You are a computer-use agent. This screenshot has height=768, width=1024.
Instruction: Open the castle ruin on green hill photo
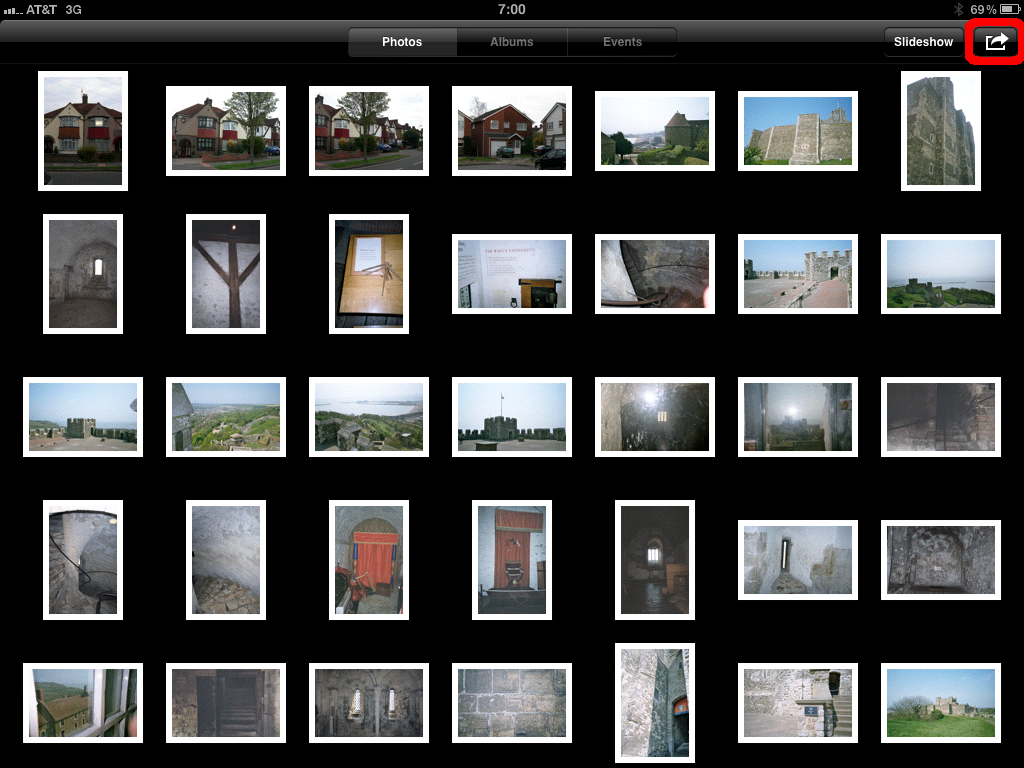coord(940,703)
